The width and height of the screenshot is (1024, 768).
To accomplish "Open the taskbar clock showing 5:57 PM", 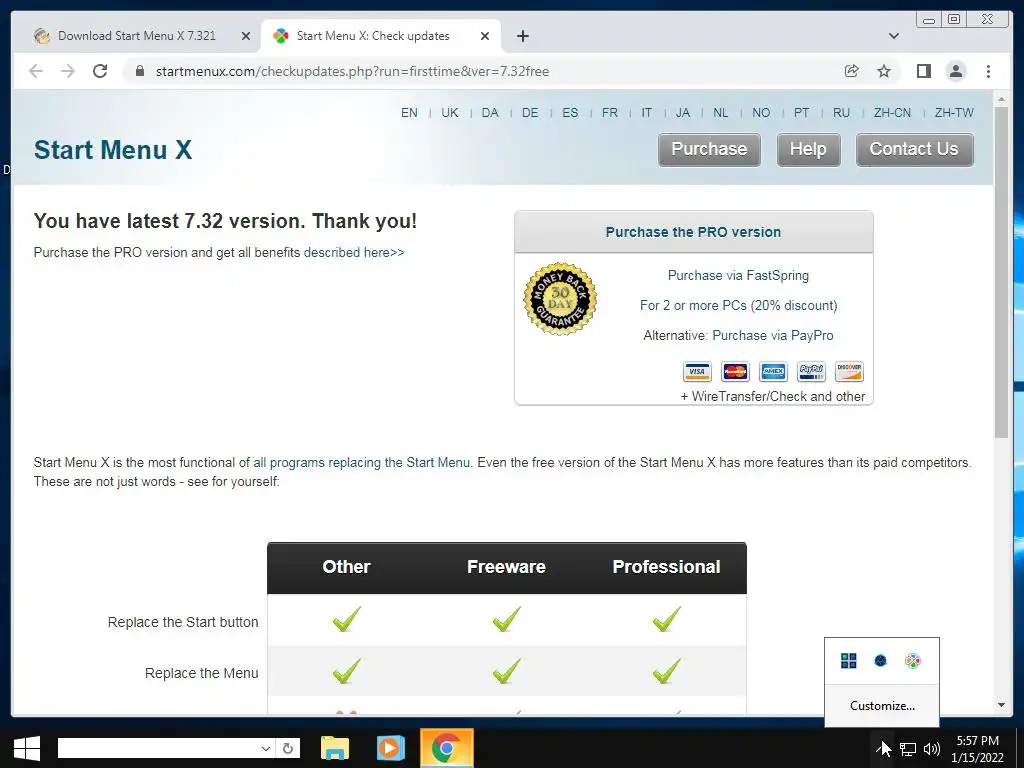I will click(x=978, y=749).
